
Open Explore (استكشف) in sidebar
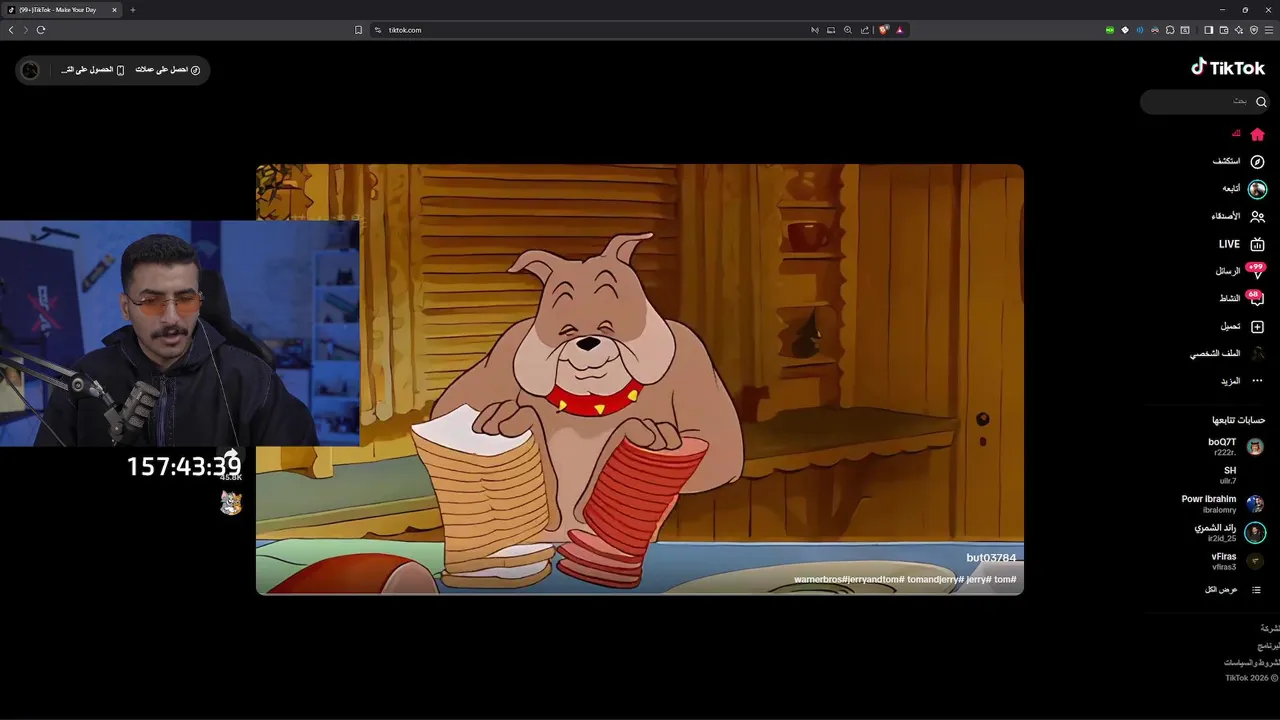[x=1239, y=161]
